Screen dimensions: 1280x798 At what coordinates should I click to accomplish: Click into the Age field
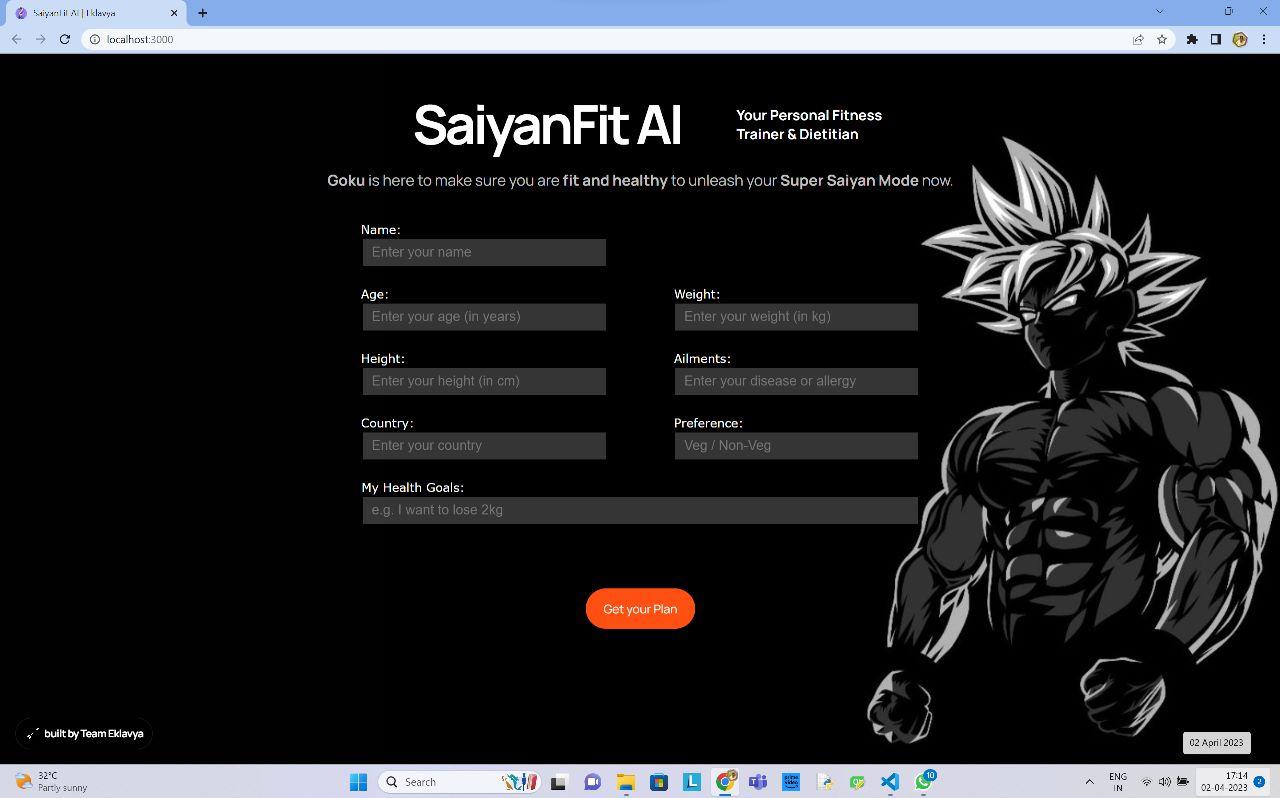[484, 317]
